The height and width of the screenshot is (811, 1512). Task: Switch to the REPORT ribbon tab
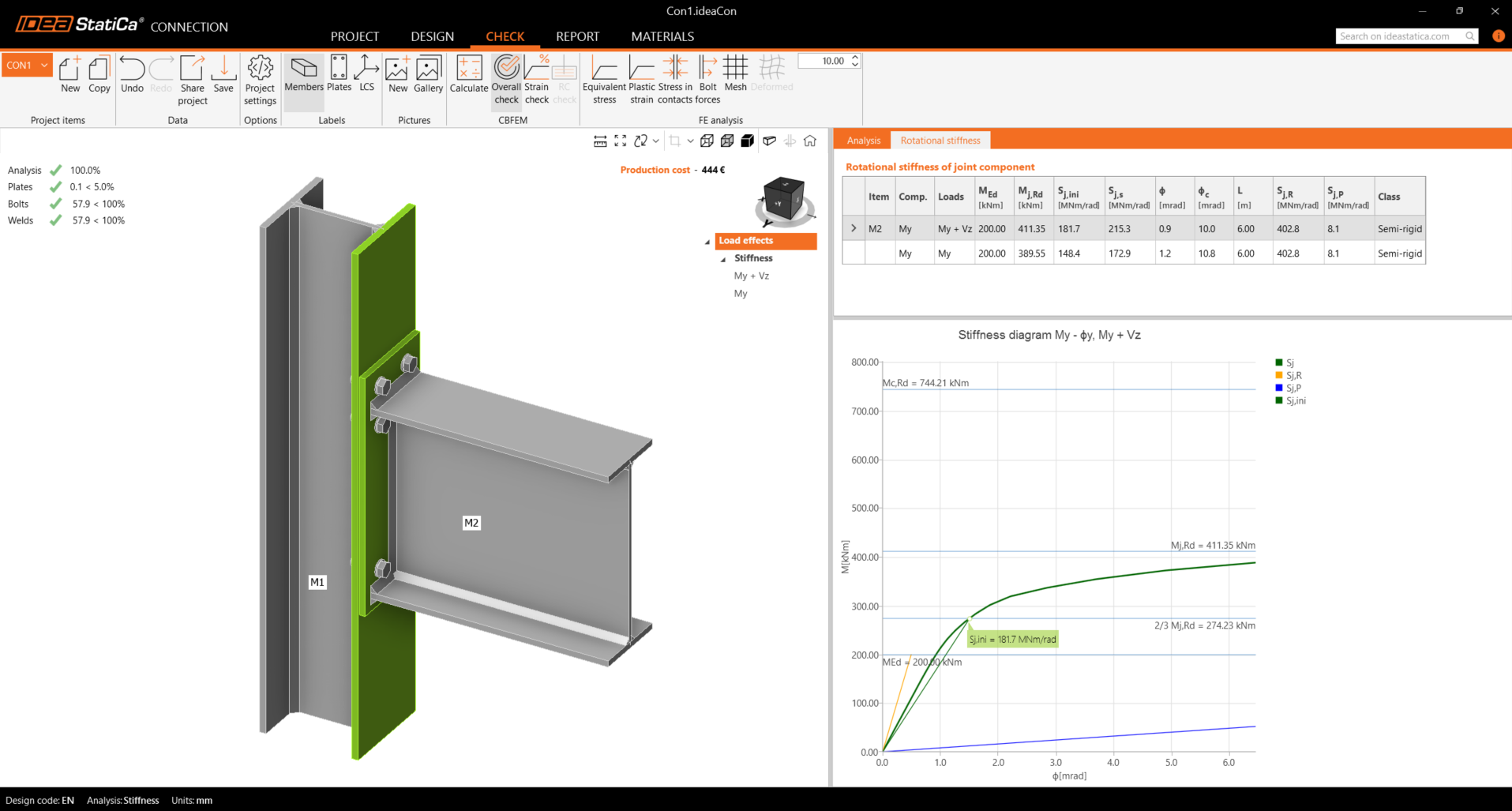[577, 36]
